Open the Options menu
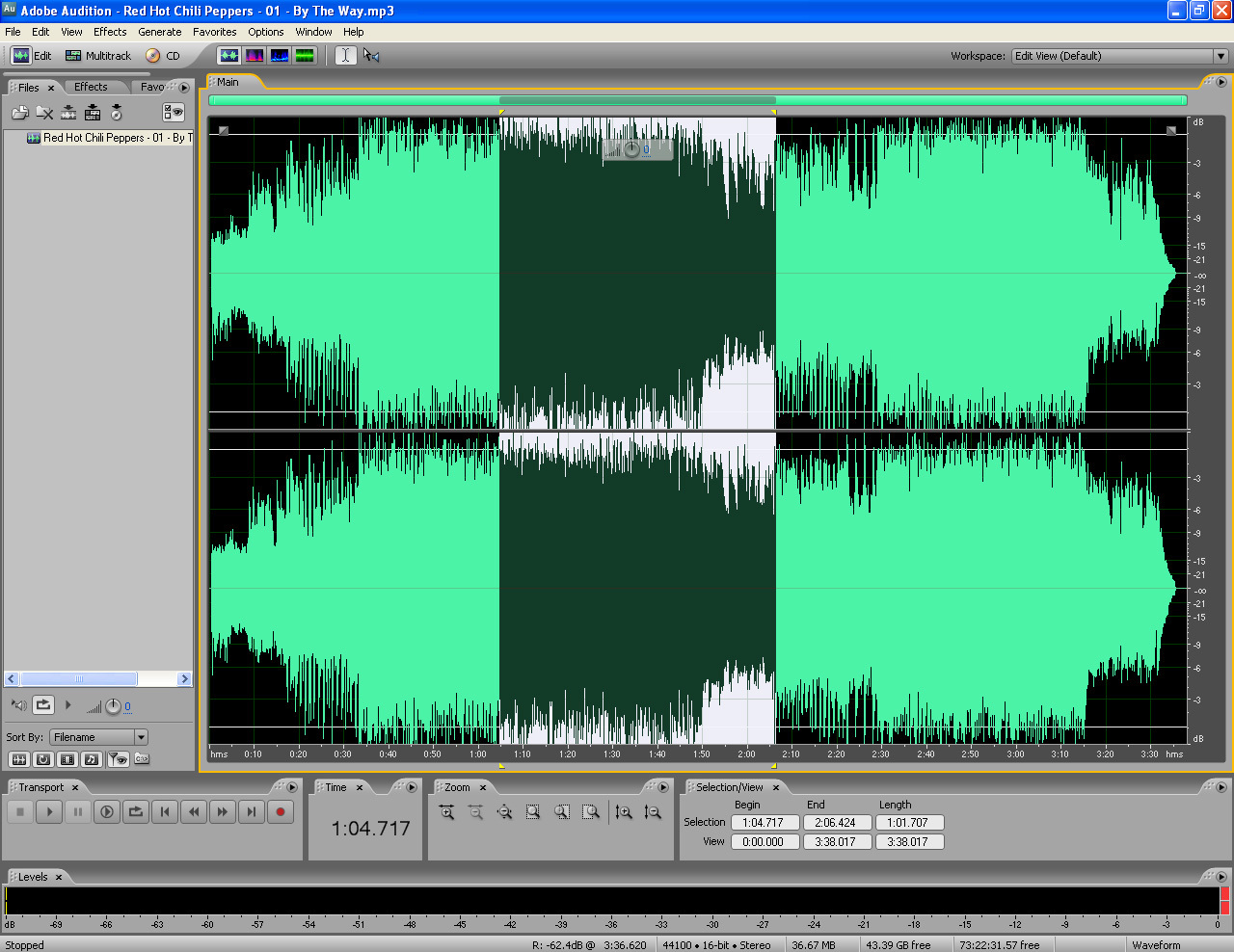 [x=266, y=32]
